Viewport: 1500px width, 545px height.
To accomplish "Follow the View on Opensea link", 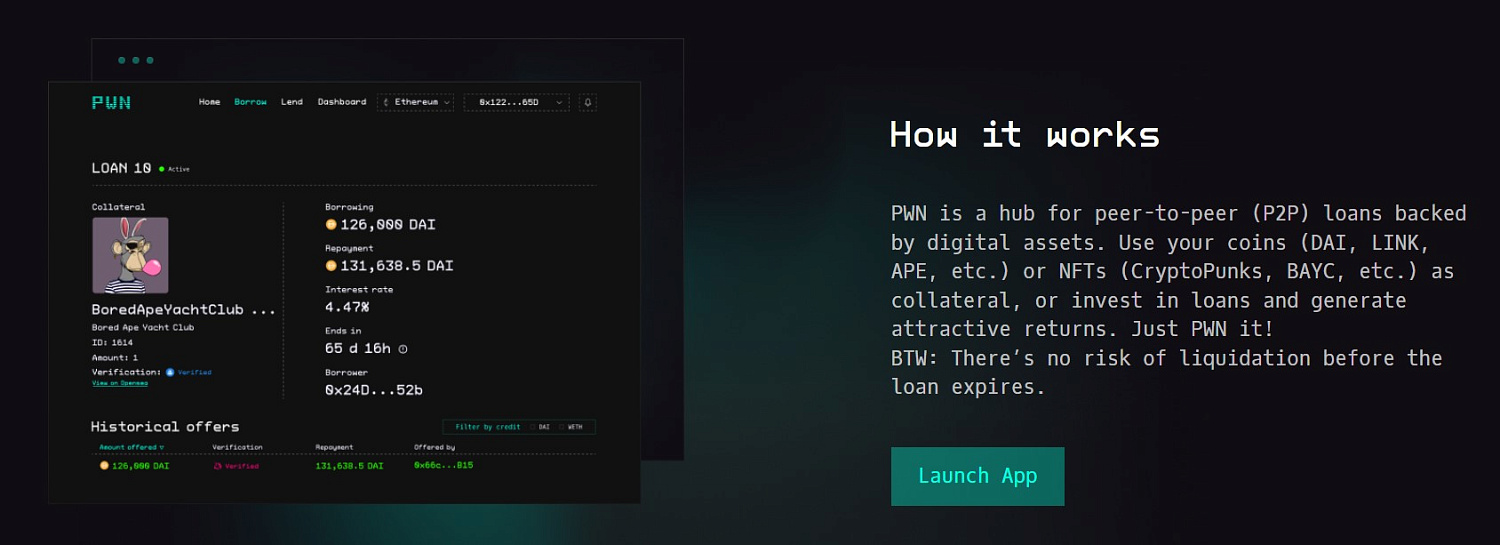I will 120,383.
